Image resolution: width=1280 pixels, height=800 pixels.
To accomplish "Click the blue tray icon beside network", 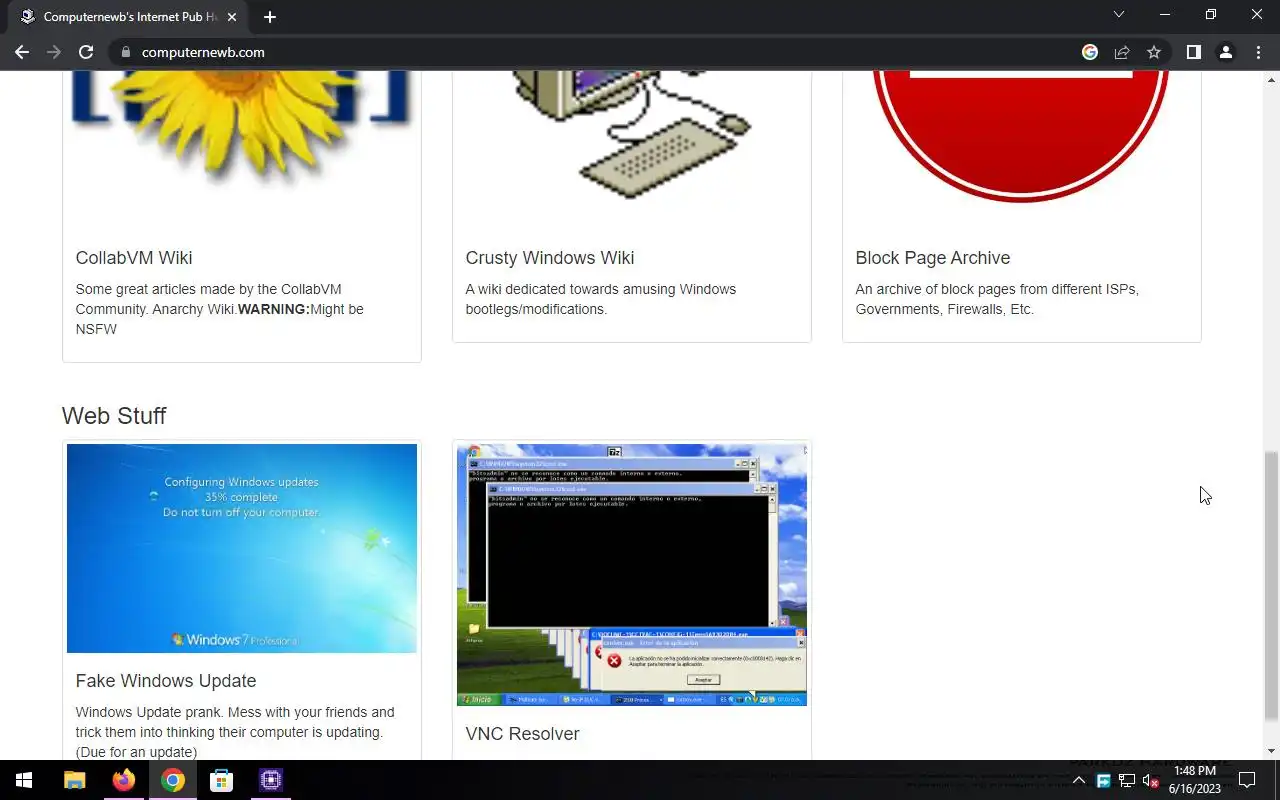I will (x=1104, y=781).
